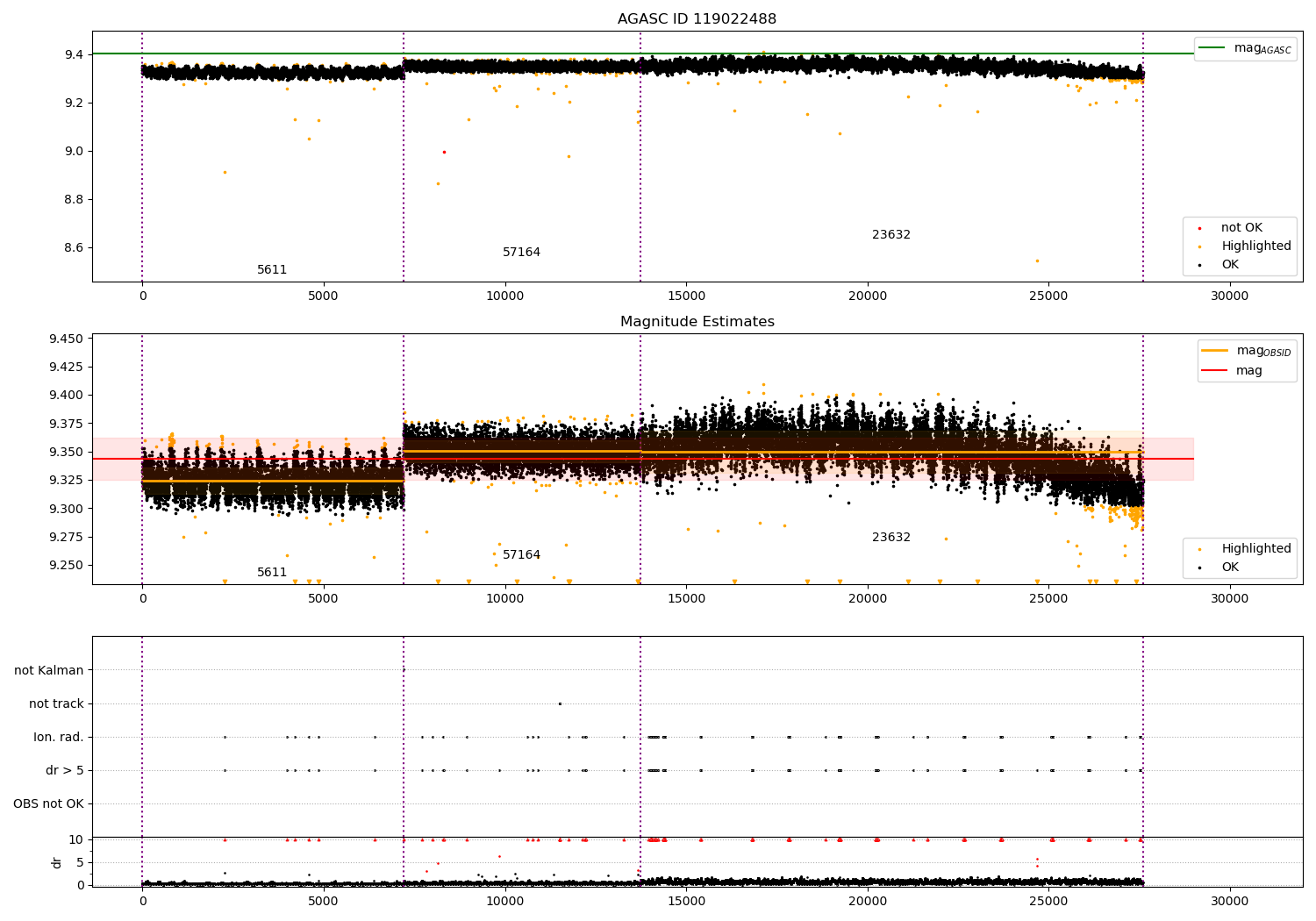The width and height of the screenshot is (1316, 921).
Task: Click obsid label '23632' in the top plot
Action: click(x=891, y=235)
